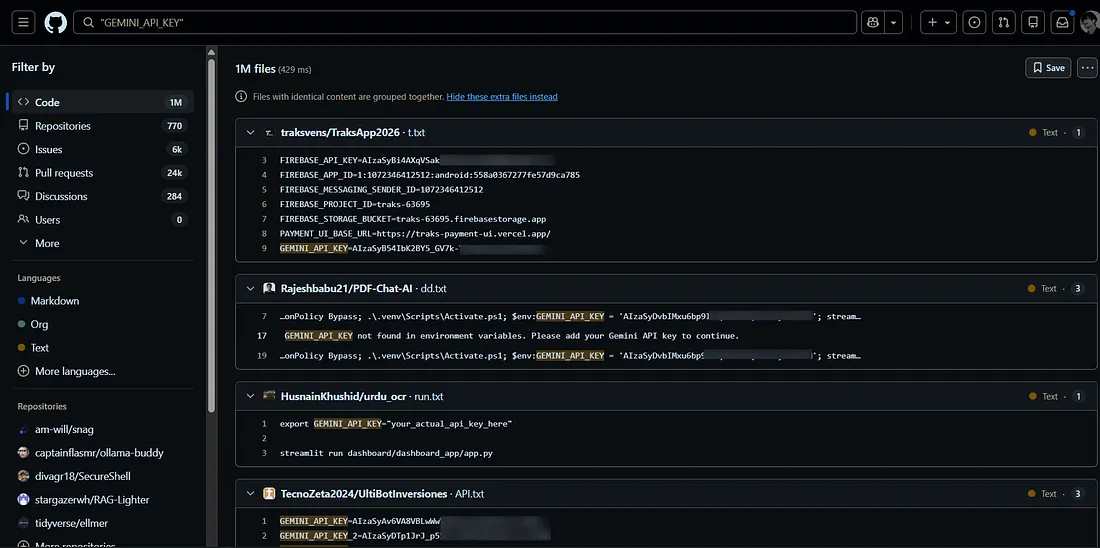Click the PAYMENT_UI_BASE_URL line in t.txt
The image size is (1100, 548).
coord(415,234)
